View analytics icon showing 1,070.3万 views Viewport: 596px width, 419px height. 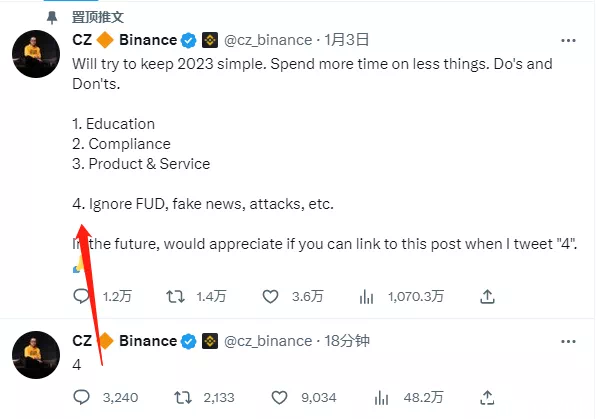point(366,297)
